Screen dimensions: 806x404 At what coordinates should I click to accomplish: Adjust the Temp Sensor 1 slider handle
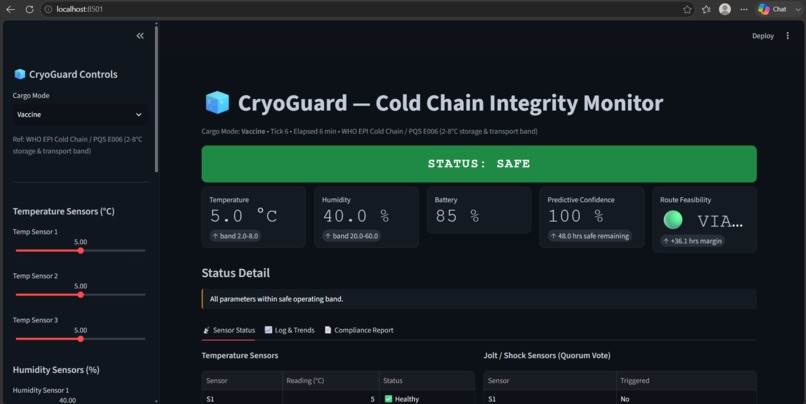81,251
